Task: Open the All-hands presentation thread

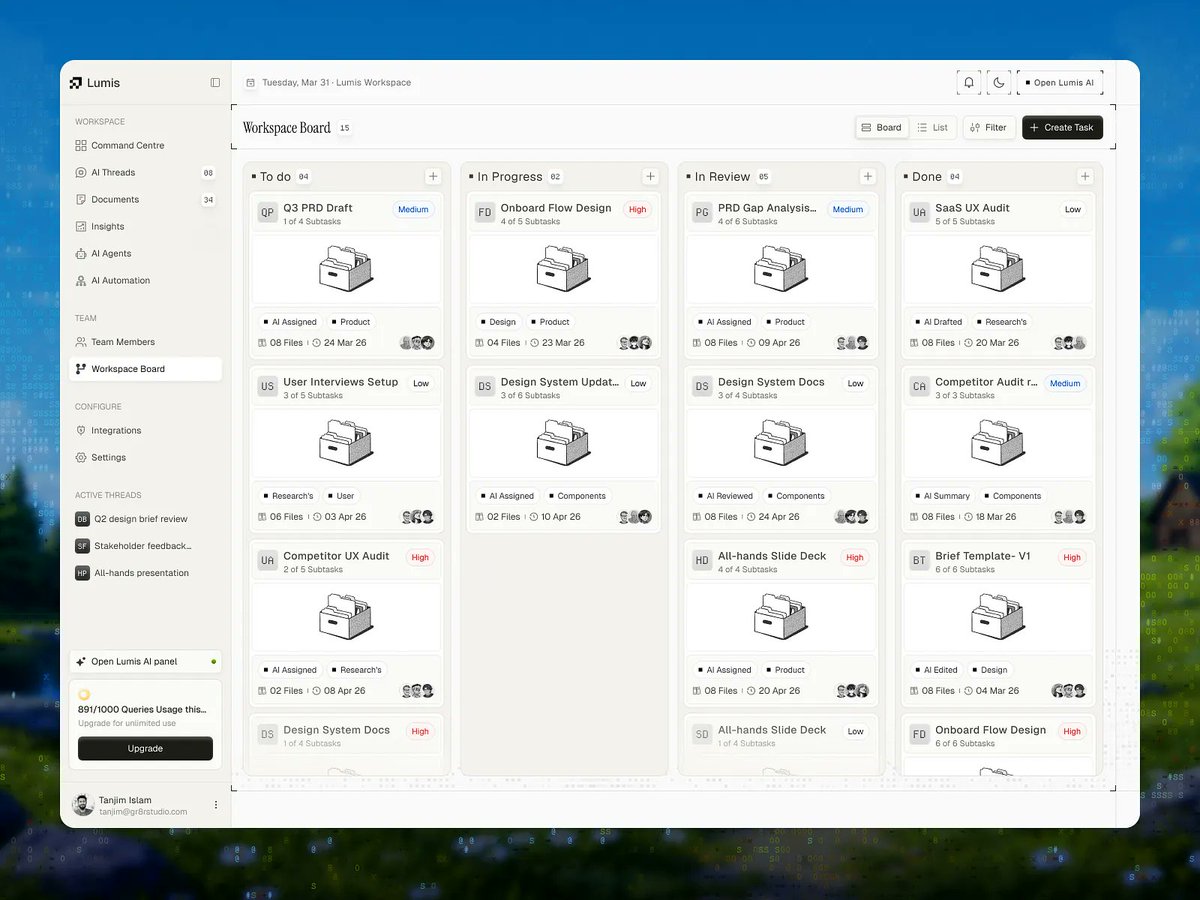Action: (145, 573)
